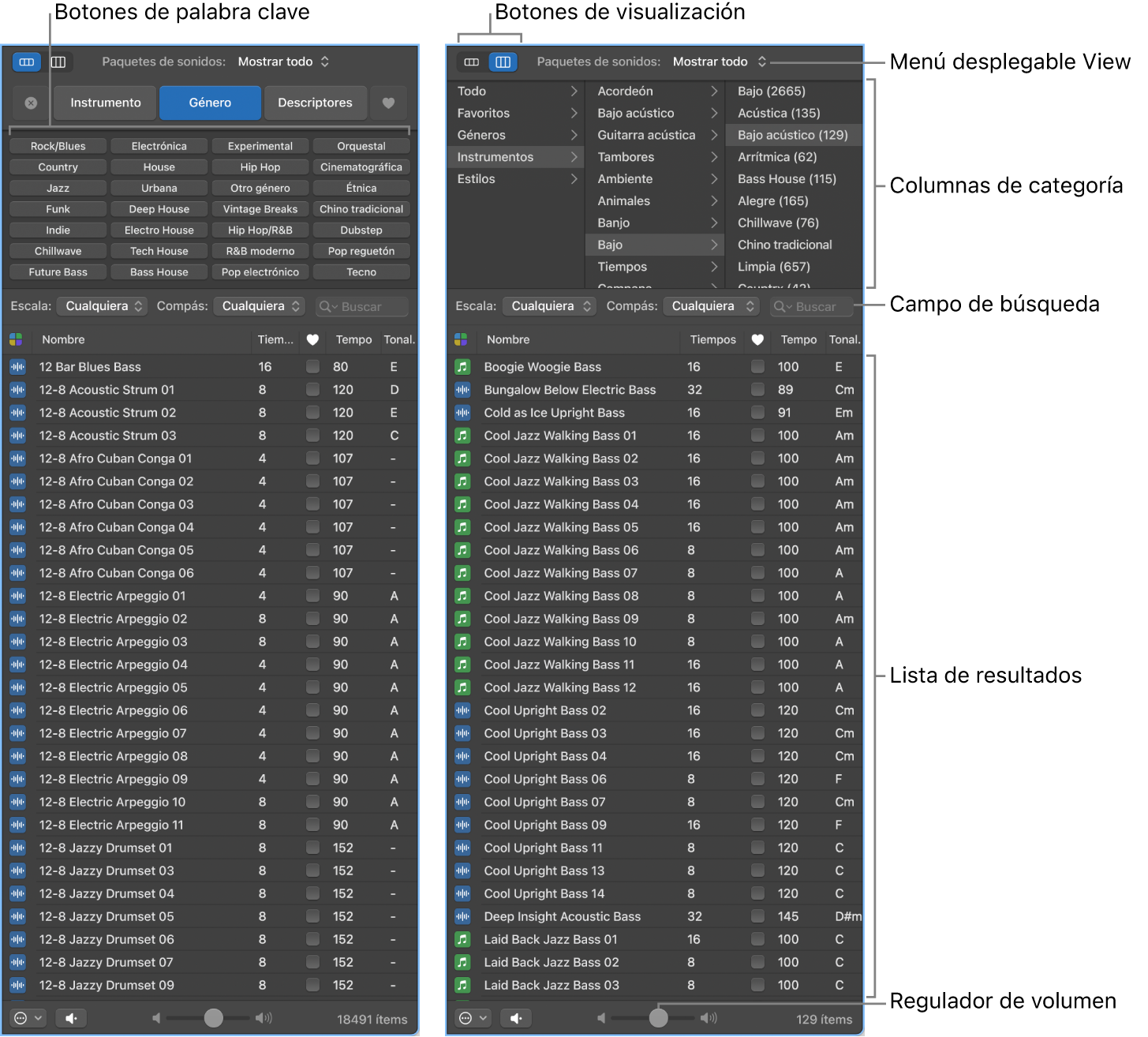Screen dimensions: 1148x1037
Task: Click the green MIDI loop icon for Boogie Woogie Bass
Action: coord(462,367)
